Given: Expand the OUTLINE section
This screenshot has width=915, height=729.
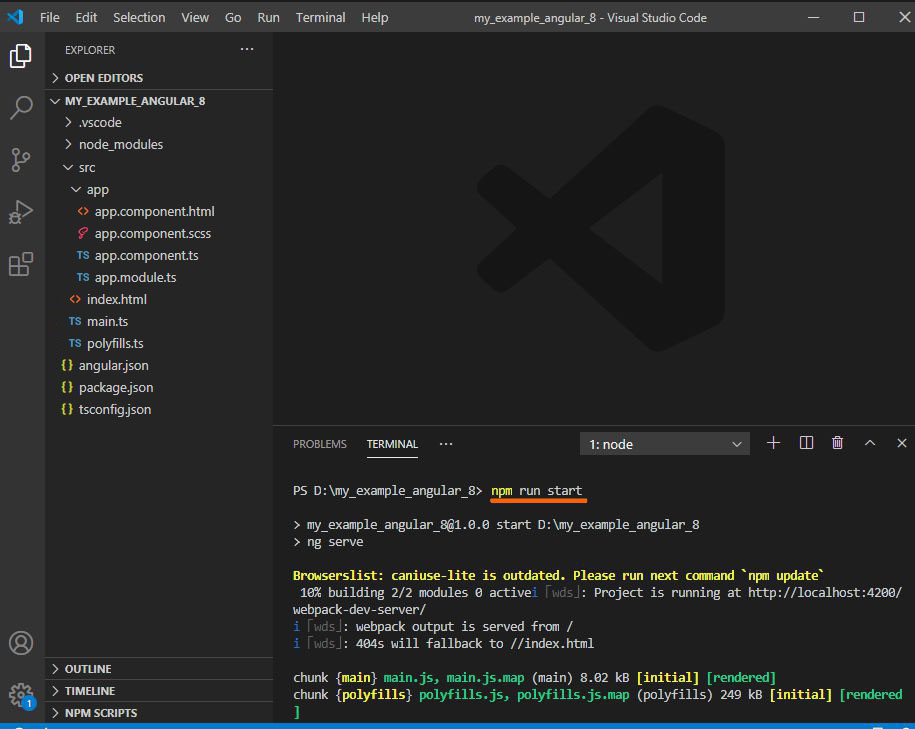Looking at the screenshot, I should point(88,669).
